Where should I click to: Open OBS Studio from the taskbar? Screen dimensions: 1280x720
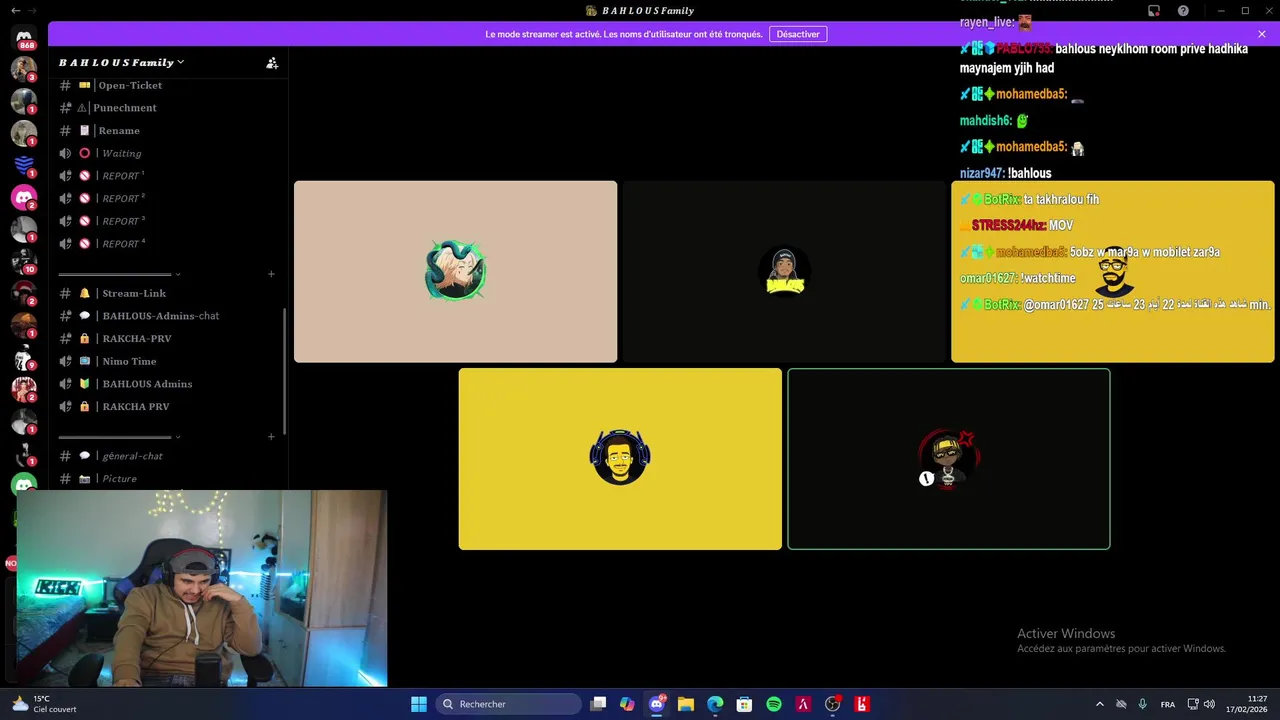pos(832,704)
